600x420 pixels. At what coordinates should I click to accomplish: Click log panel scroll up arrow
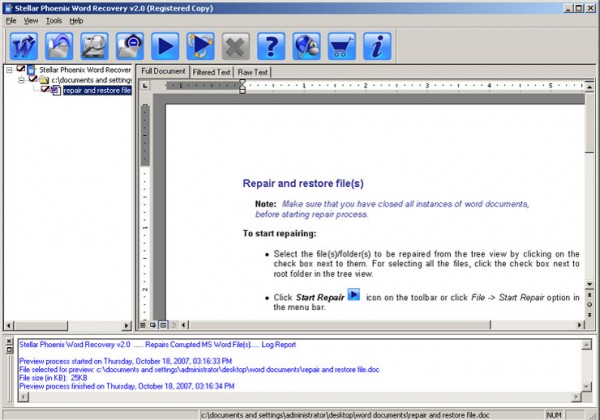pos(586,345)
